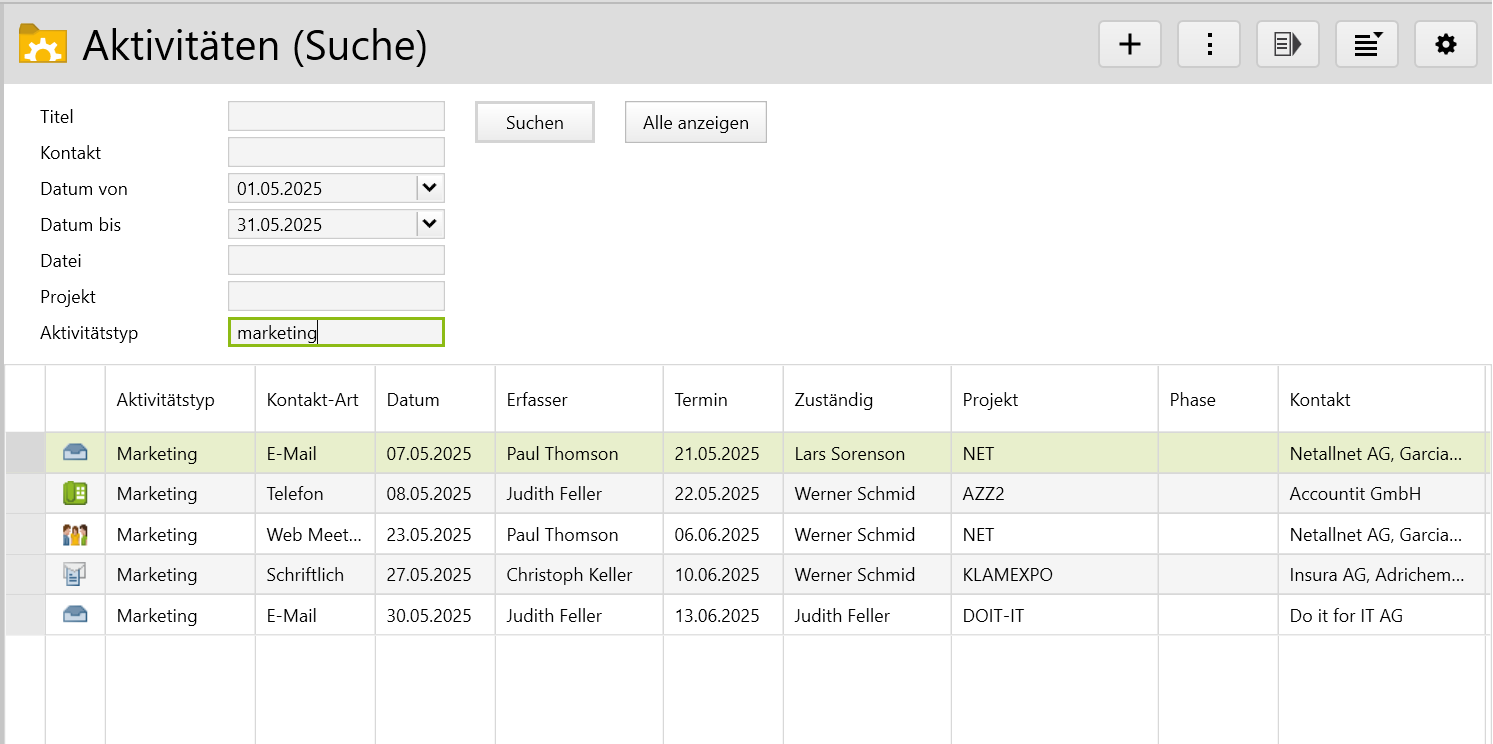Click the written document icon for KLAMEXPO
This screenshot has width=1493, height=744.
pos(75,575)
